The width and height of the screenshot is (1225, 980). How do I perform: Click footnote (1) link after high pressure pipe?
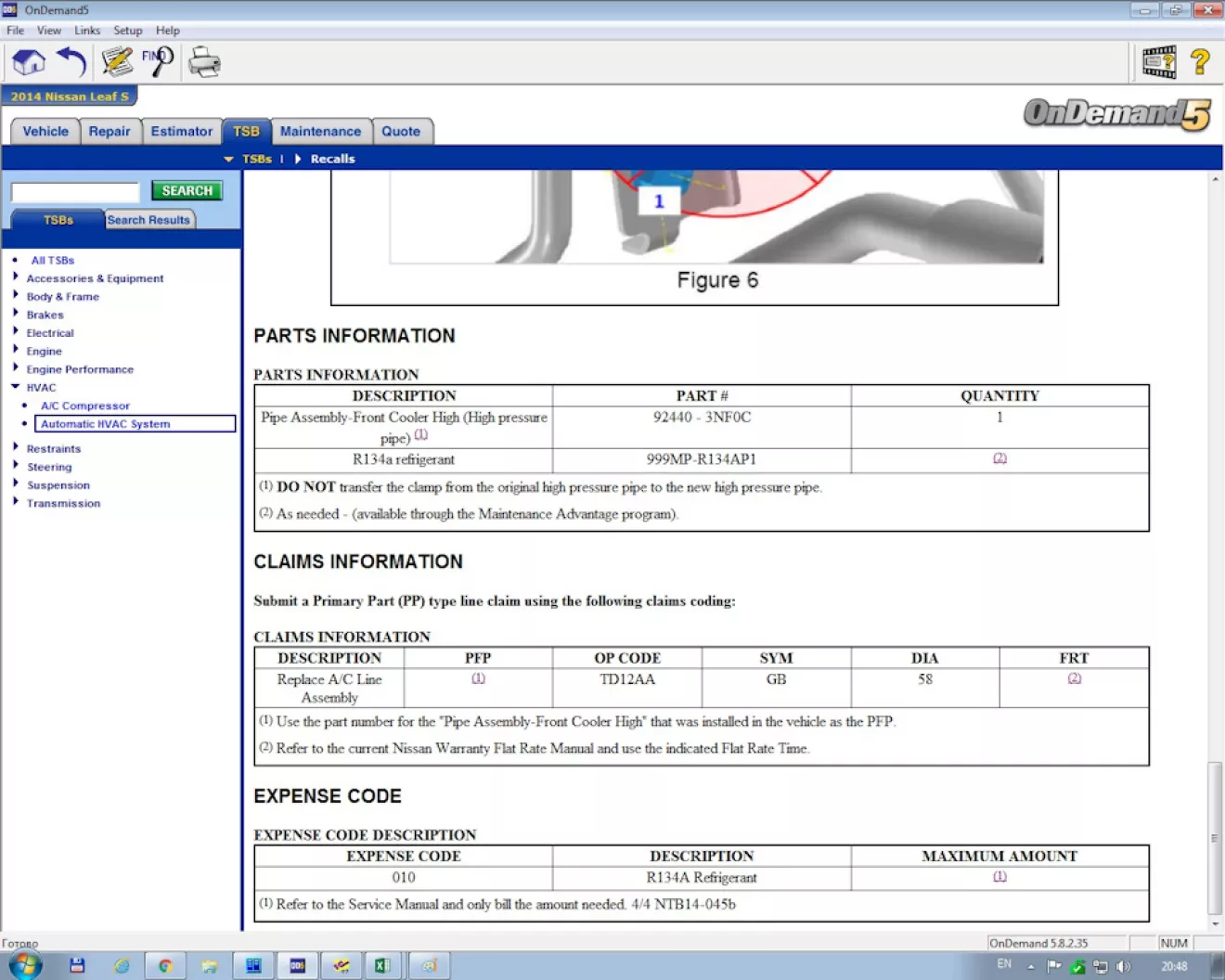[421, 435]
